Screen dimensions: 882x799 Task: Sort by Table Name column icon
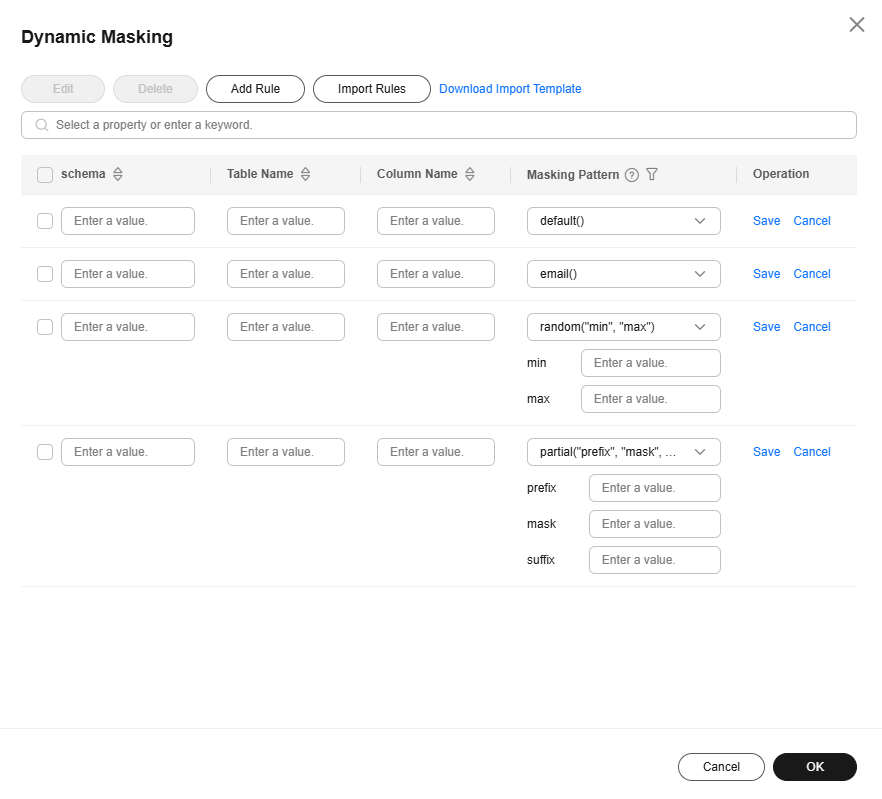click(306, 174)
